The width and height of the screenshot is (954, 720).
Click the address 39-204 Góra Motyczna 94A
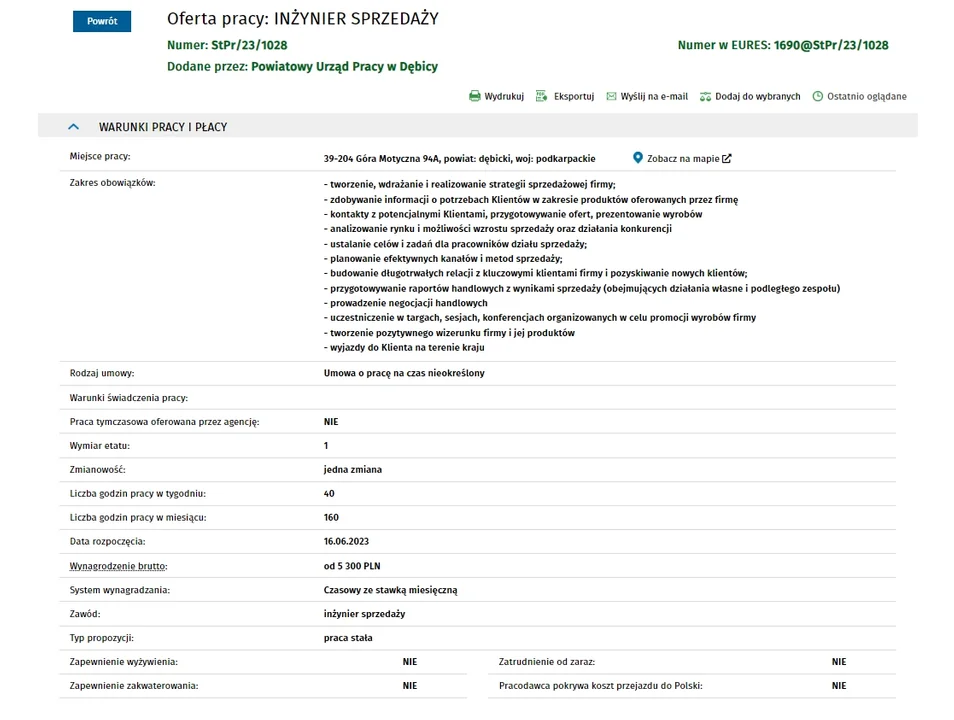pos(381,159)
